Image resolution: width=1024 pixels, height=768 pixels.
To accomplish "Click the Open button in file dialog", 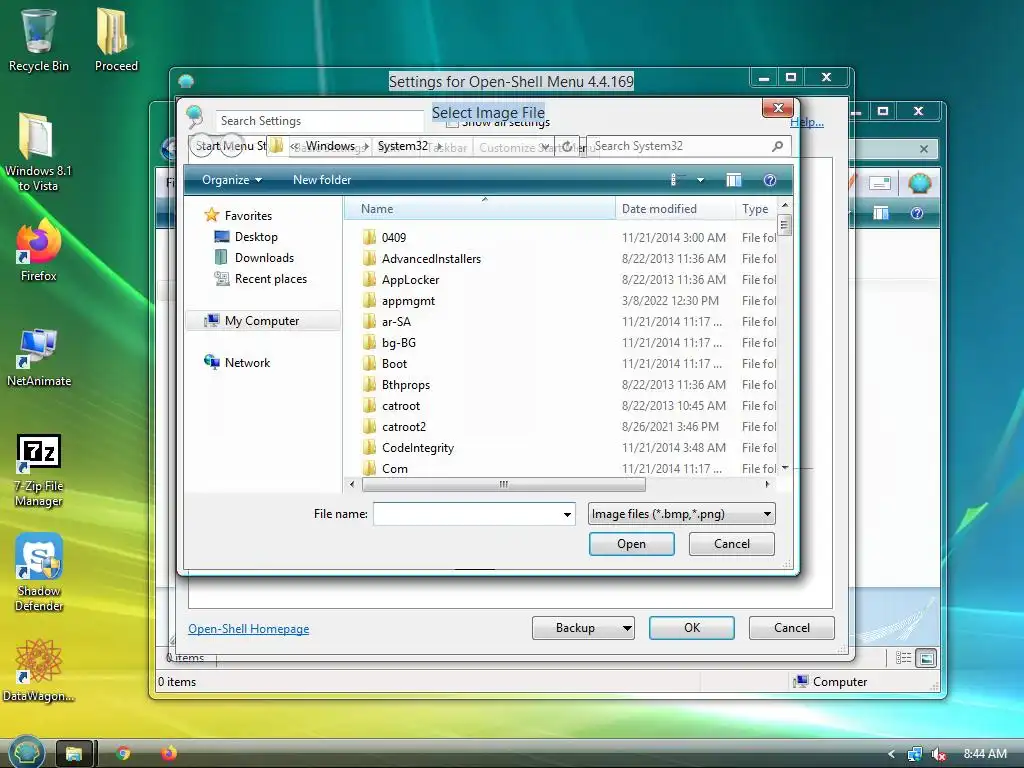I will click(x=632, y=544).
